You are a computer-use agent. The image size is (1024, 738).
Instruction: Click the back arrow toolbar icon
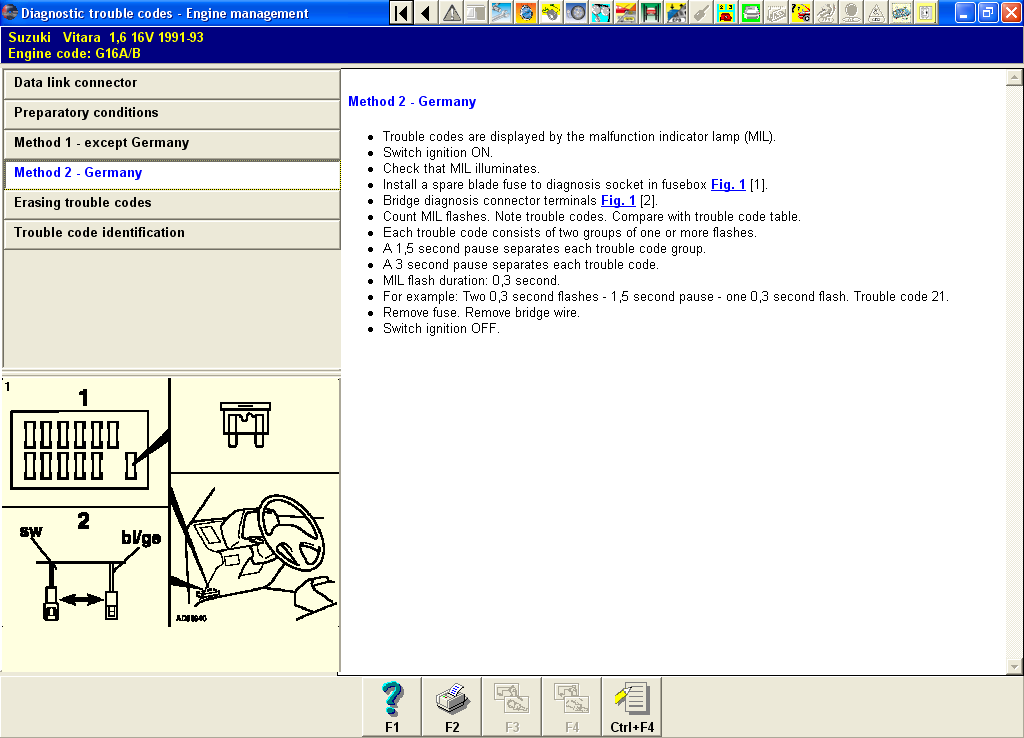point(426,12)
